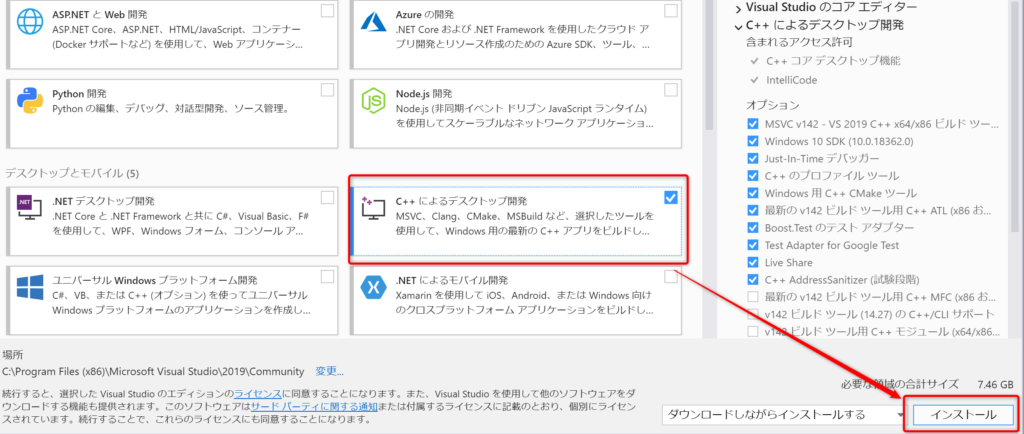Check the v142 C++ モジュール option
The height and width of the screenshot is (434, 1024).
[752, 332]
